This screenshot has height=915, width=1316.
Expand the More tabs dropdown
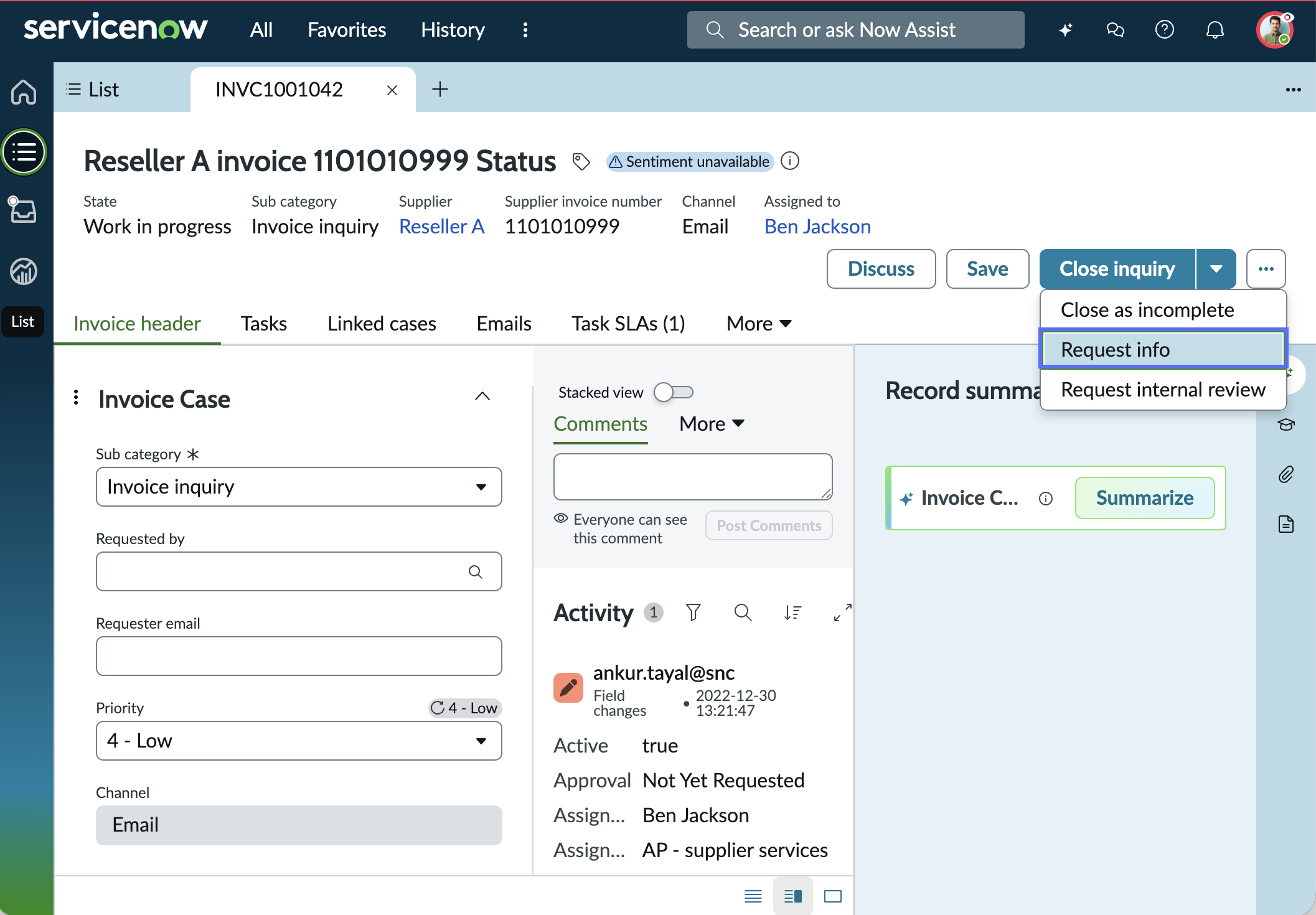coord(759,324)
